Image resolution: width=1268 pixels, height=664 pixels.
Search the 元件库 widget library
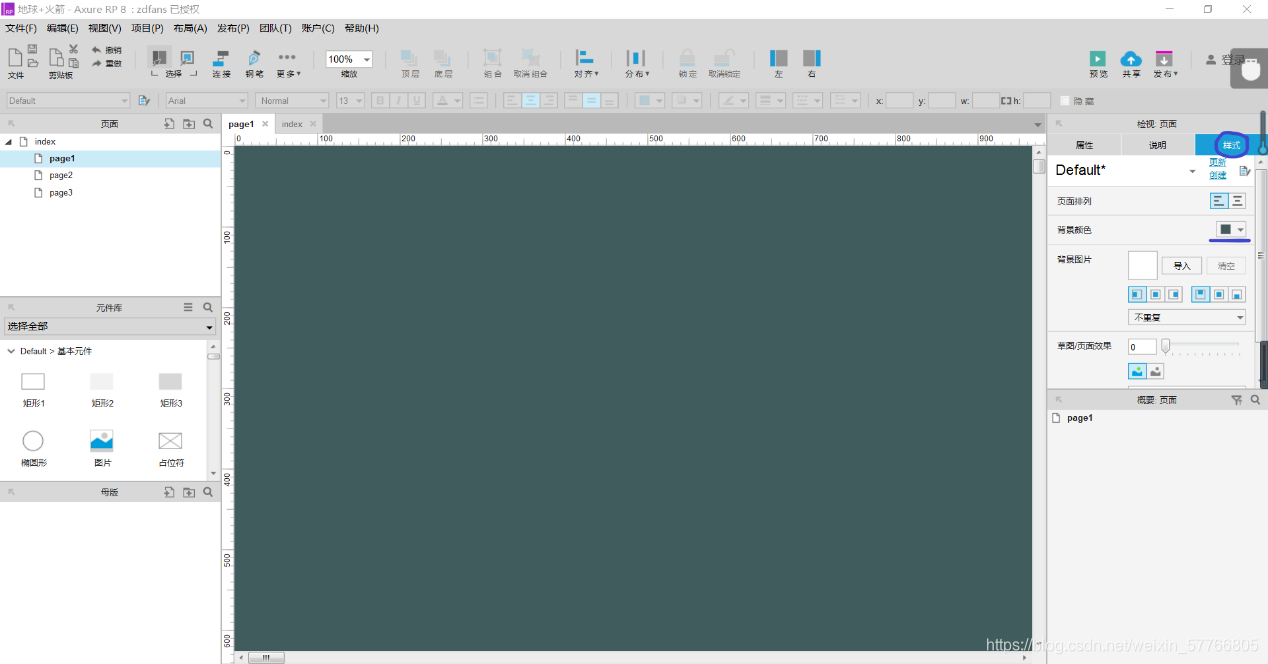click(x=208, y=307)
